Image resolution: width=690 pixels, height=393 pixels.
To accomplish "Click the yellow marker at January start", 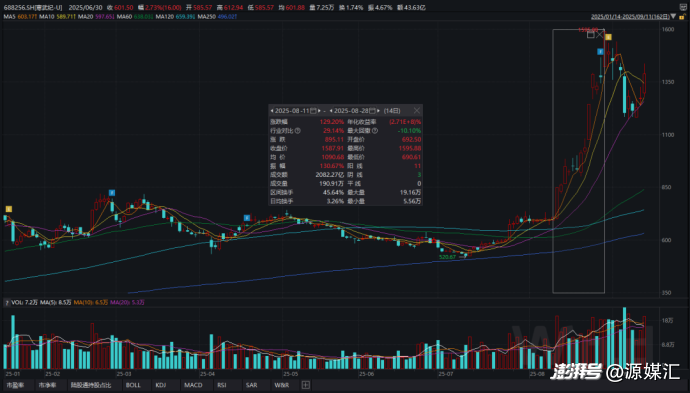I will [9, 209].
